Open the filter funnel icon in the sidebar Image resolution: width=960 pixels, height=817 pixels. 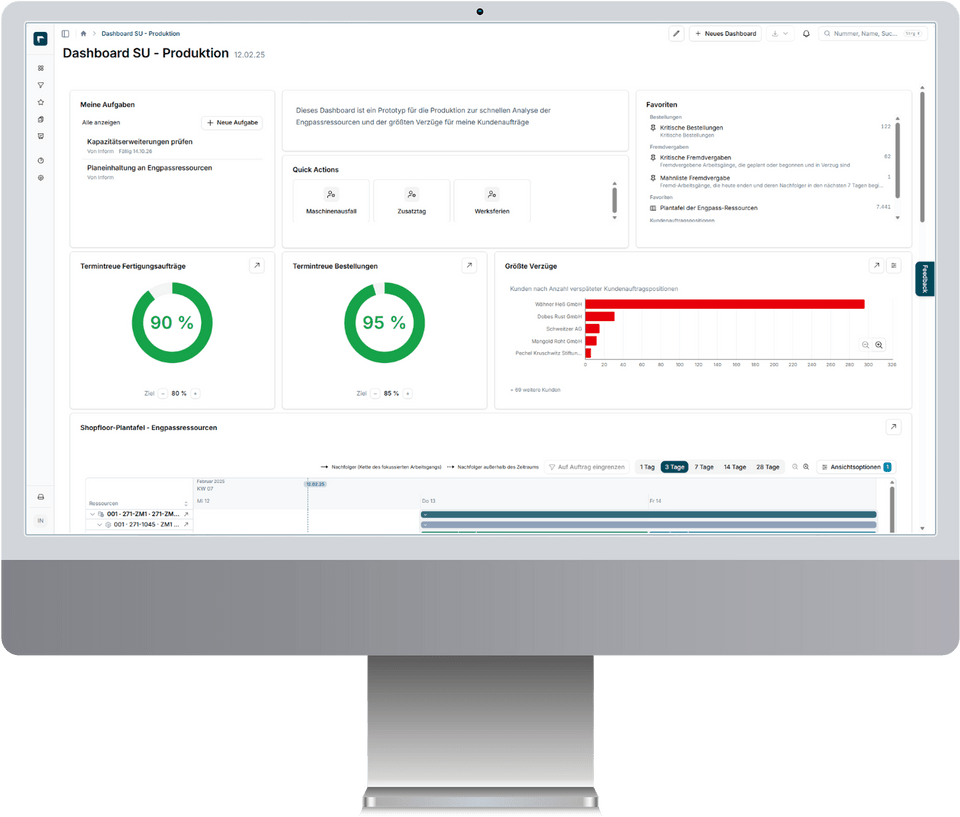pyautogui.click(x=40, y=85)
